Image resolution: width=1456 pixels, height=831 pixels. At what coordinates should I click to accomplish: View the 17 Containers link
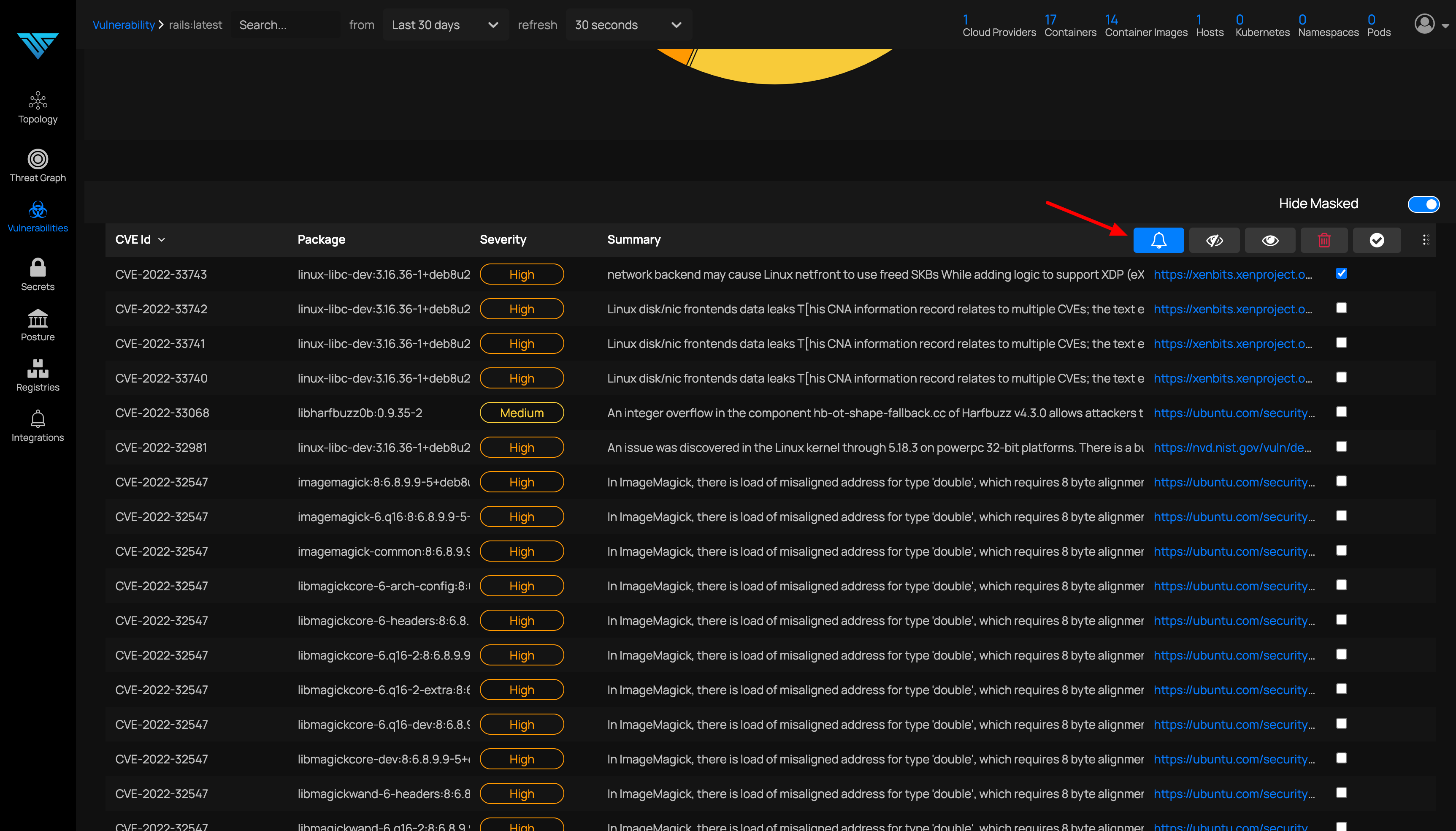(1070, 24)
